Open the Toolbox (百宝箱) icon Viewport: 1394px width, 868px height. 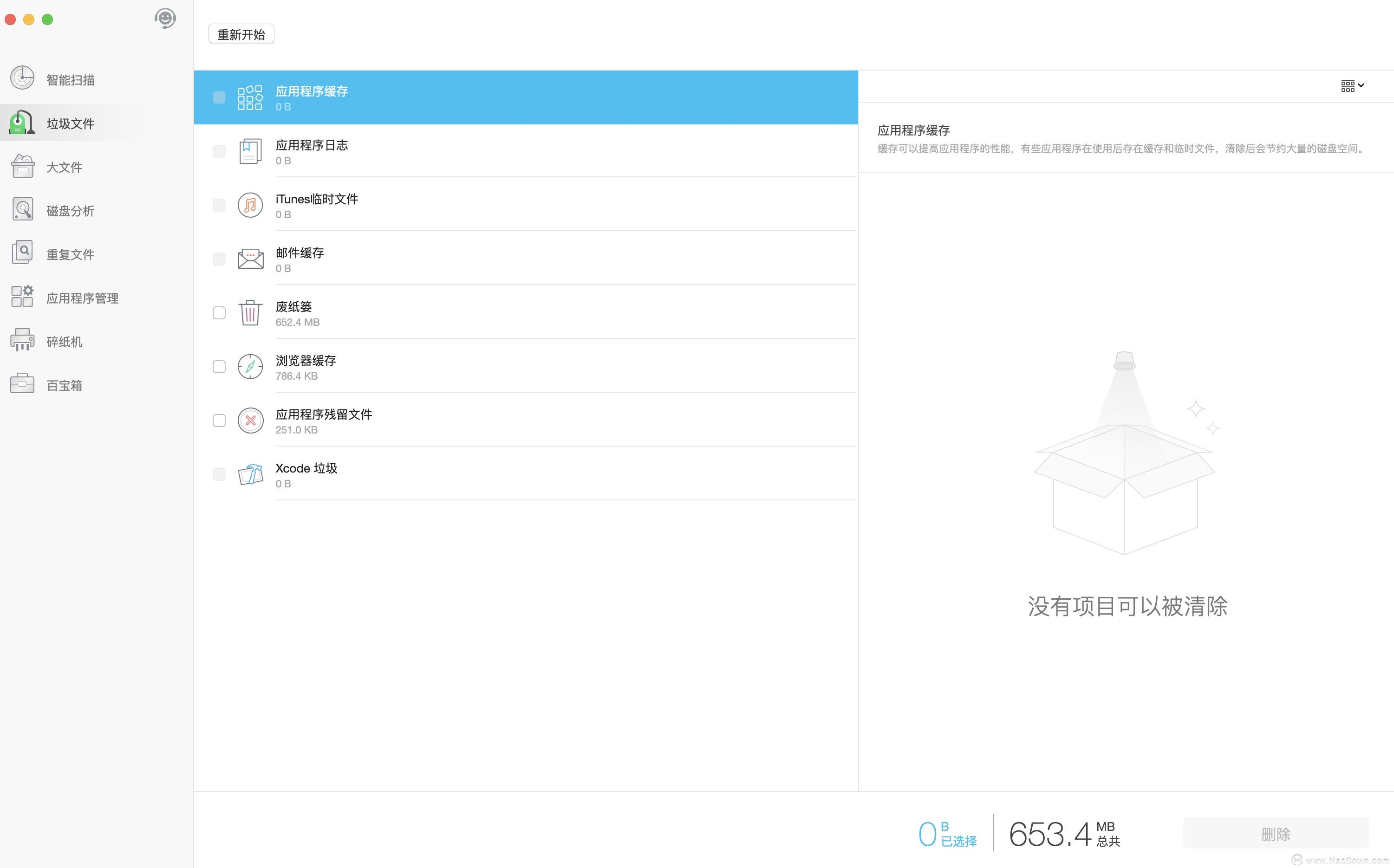click(22, 384)
